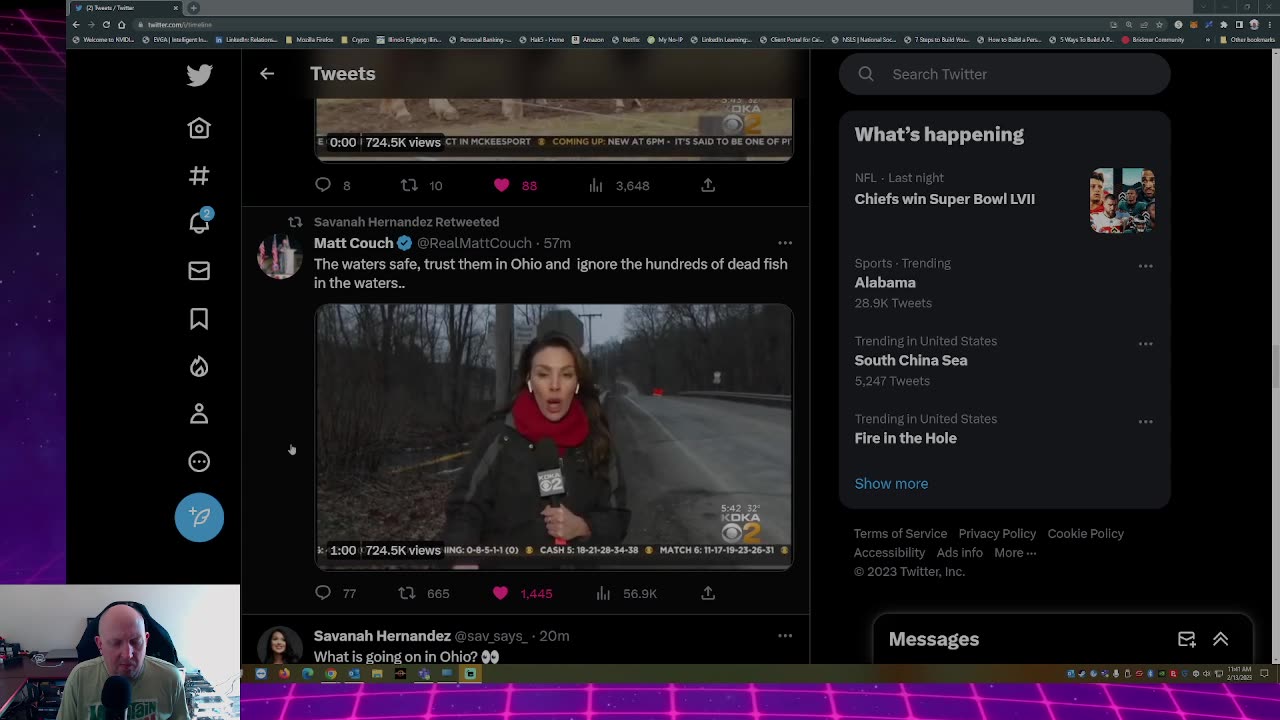Reply to the tweet with 8 replies
The width and height of the screenshot is (1280, 720).
[323, 185]
